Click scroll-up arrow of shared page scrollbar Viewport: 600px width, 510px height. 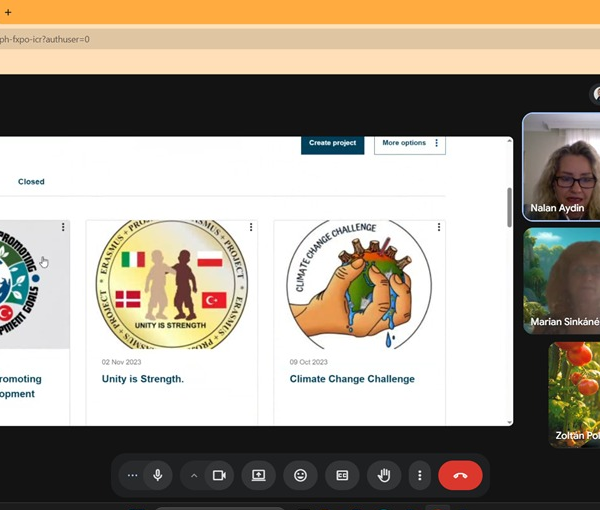(x=509, y=141)
